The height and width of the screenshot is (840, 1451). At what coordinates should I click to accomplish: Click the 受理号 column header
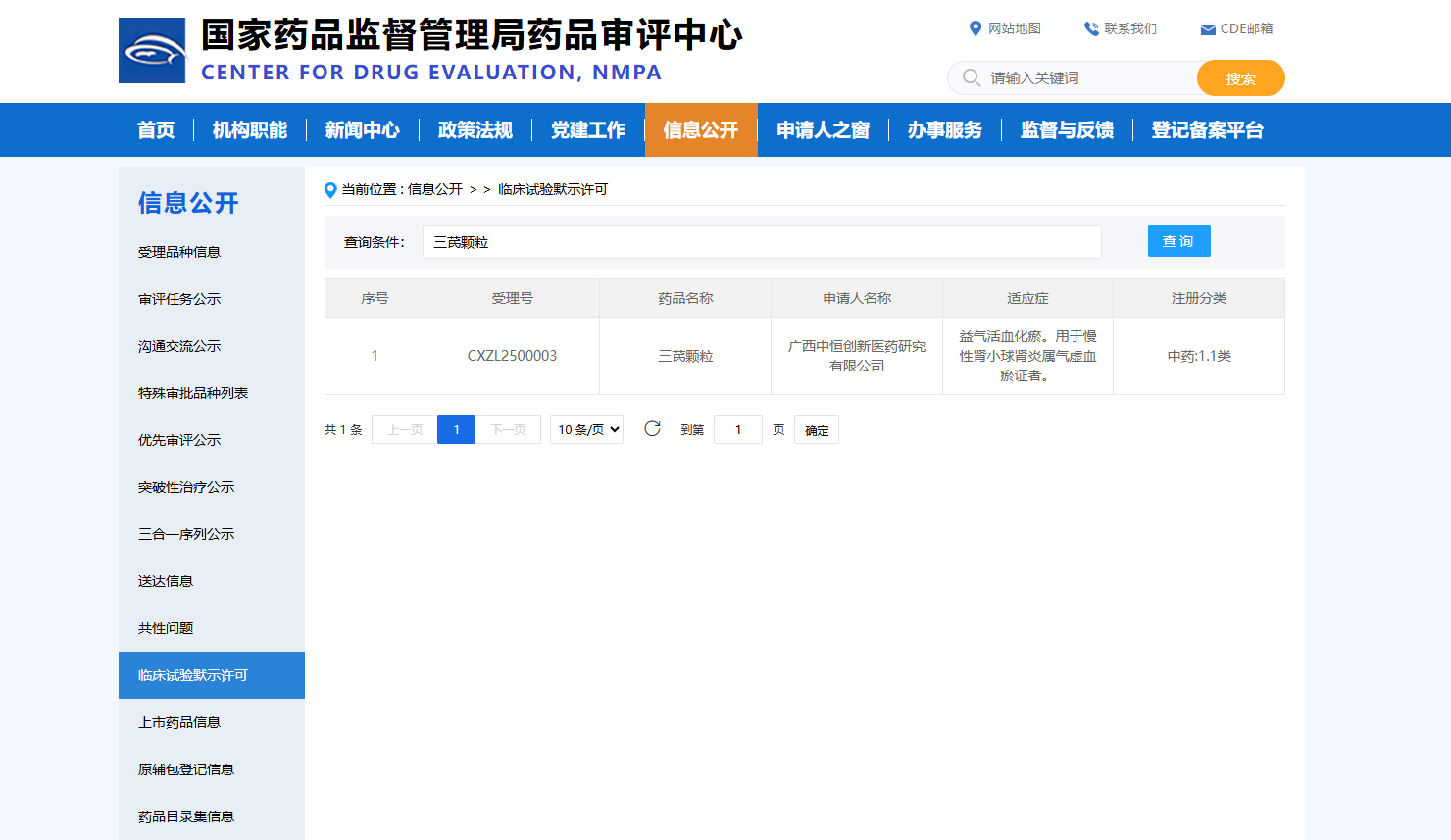pos(512,298)
